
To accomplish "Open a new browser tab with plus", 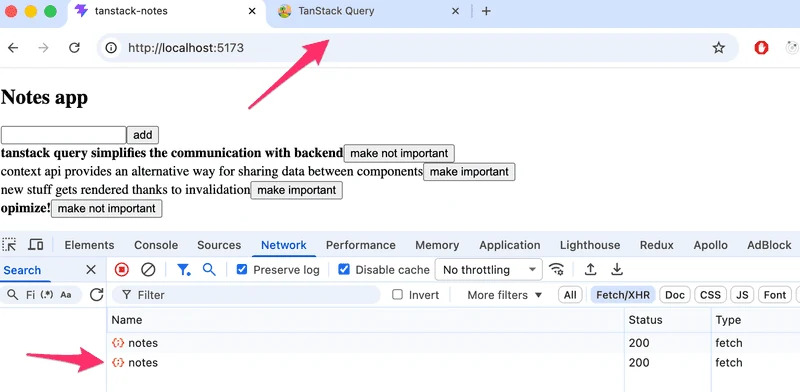I will point(486,11).
